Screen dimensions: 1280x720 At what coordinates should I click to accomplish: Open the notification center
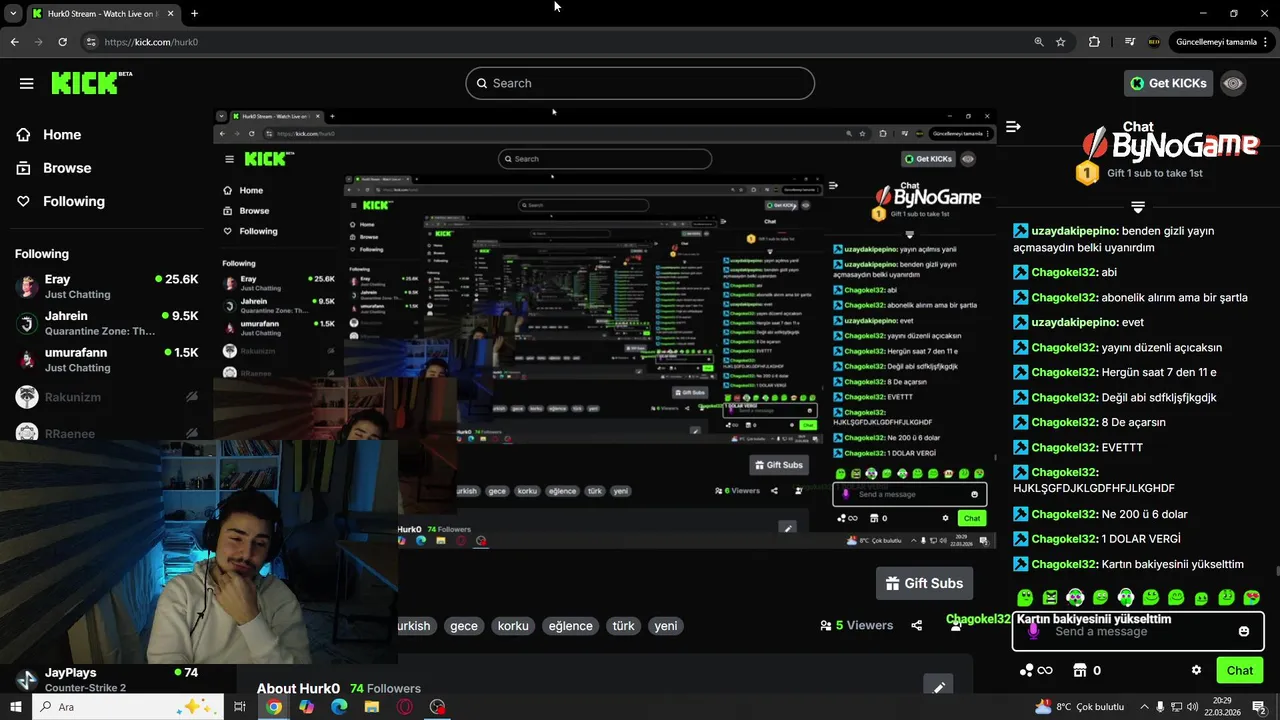click(1259, 707)
